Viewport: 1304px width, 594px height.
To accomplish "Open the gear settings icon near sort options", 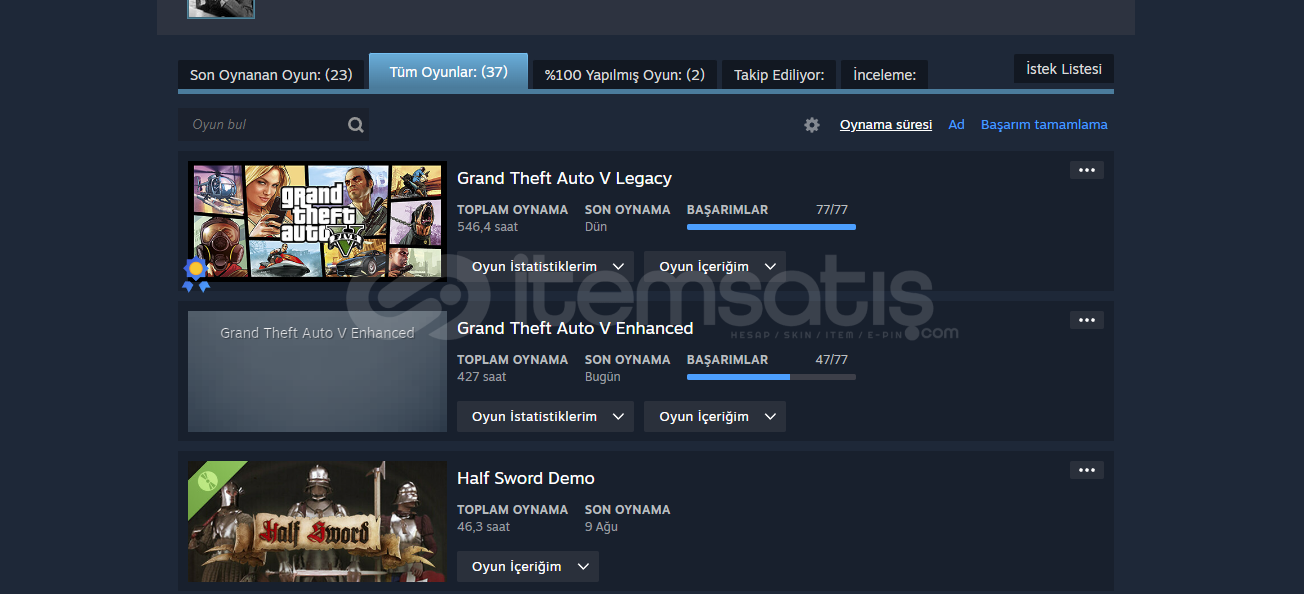I will pyautogui.click(x=812, y=125).
